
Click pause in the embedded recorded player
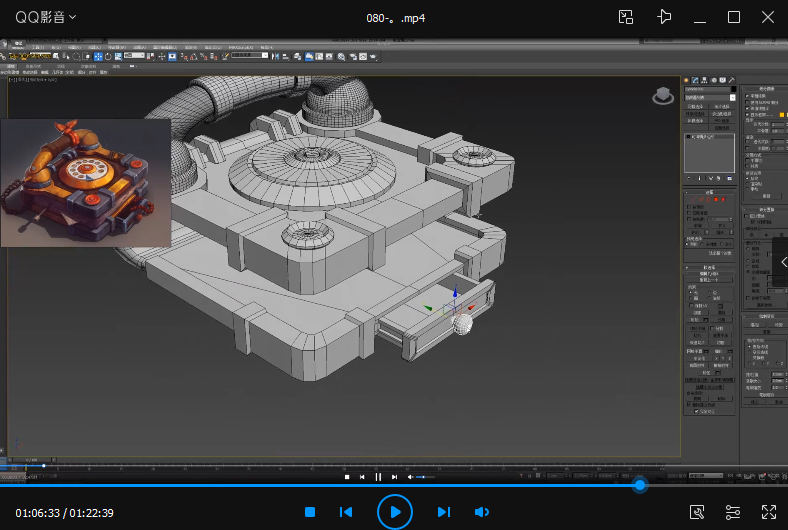pyautogui.click(x=378, y=477)
